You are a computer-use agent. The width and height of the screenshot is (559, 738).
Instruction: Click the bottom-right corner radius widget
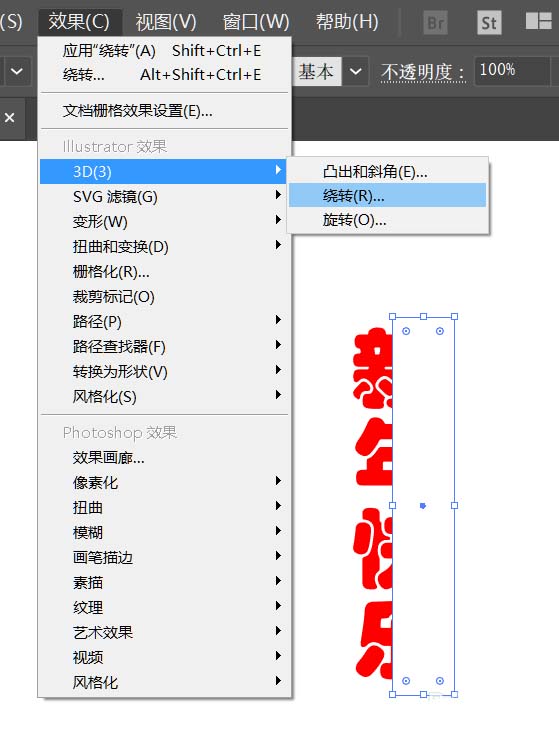click(440, 681)
